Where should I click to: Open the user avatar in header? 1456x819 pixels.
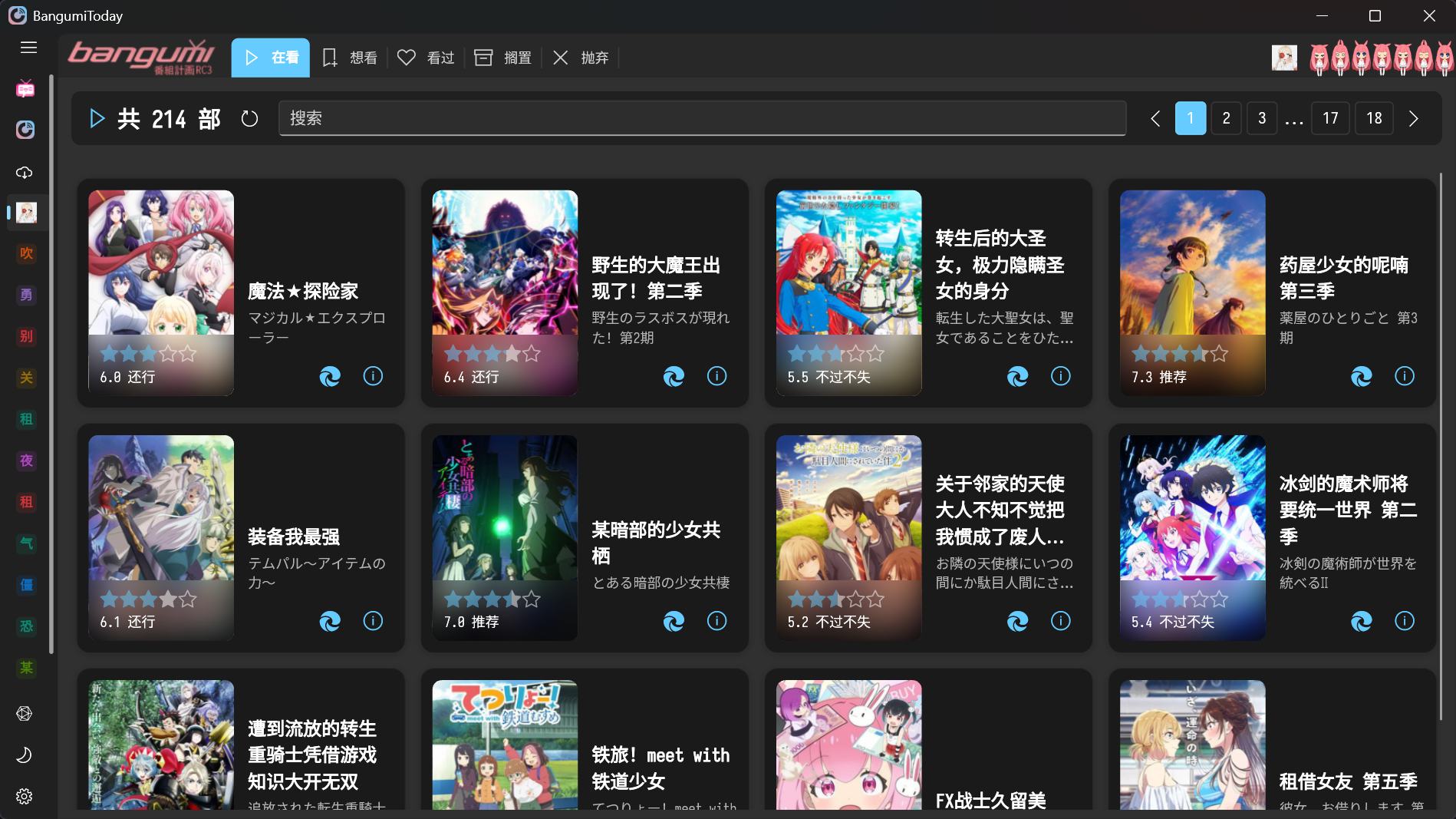[x=1284, y=58]
